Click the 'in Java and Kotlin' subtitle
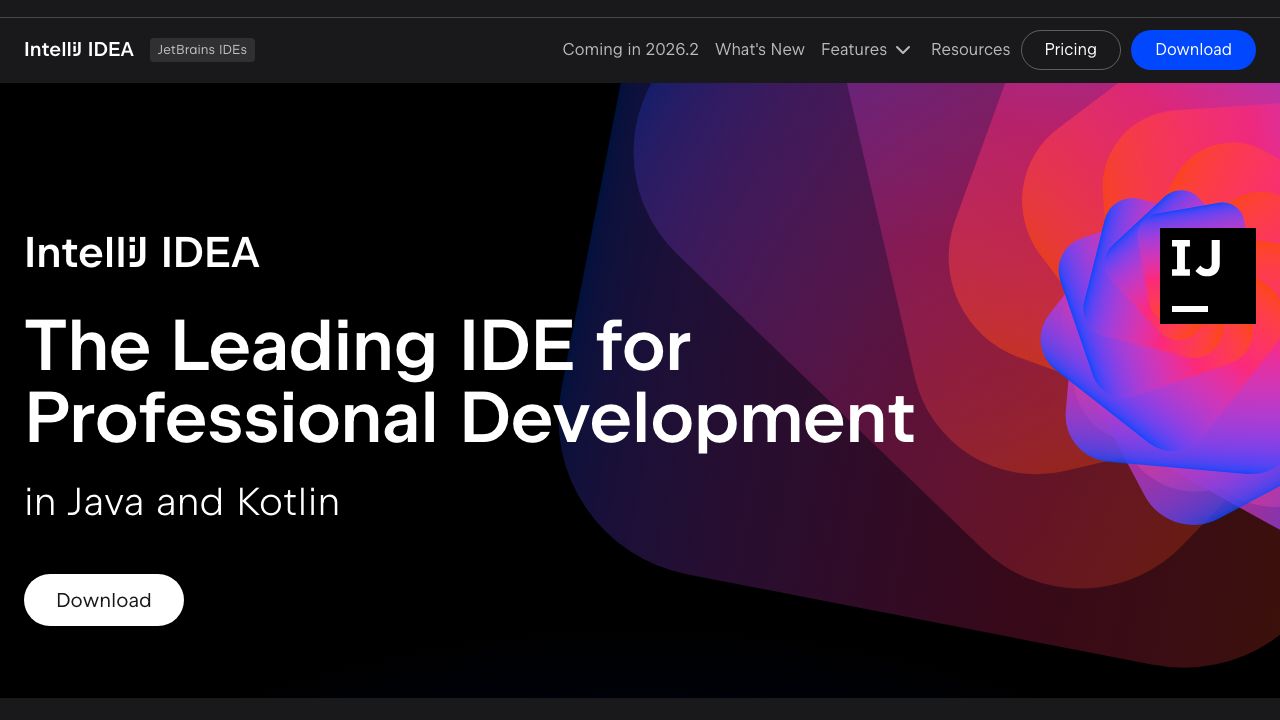 coord(182,501)
